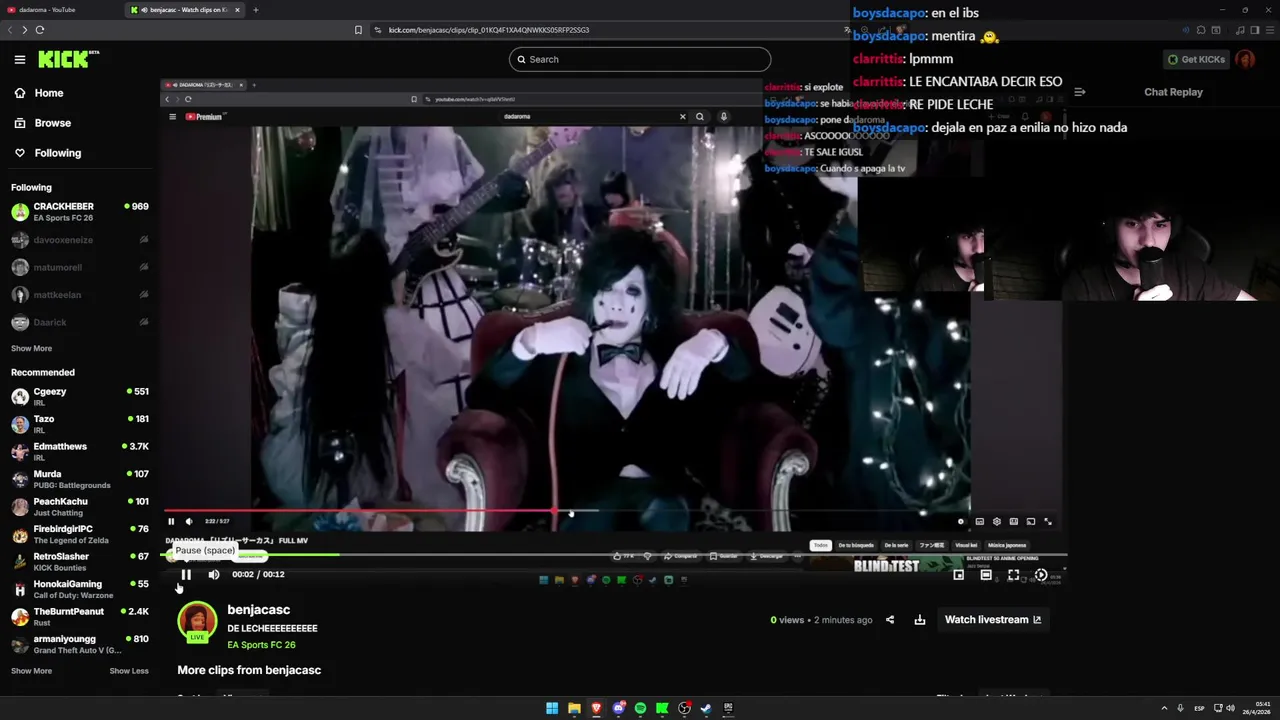
Task: Open Cgeezy recommended channel
Action: 80,397
